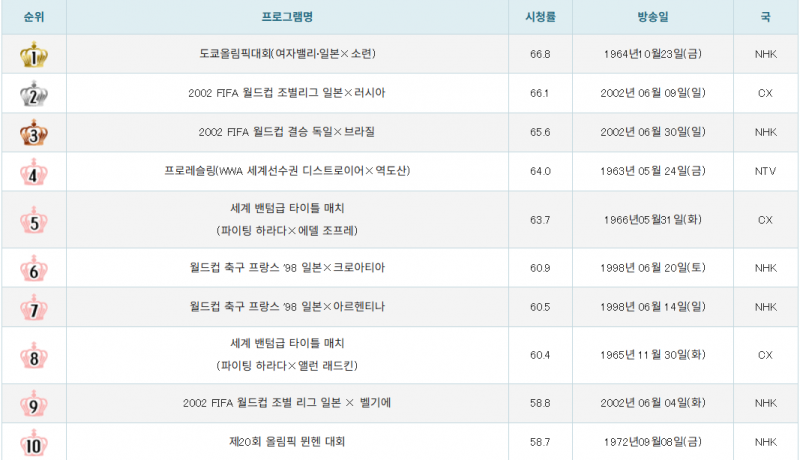Image resolution: width=800 pixels, height=460 pixels.
Task: Click the rating value 66.1
Action: 540,93
